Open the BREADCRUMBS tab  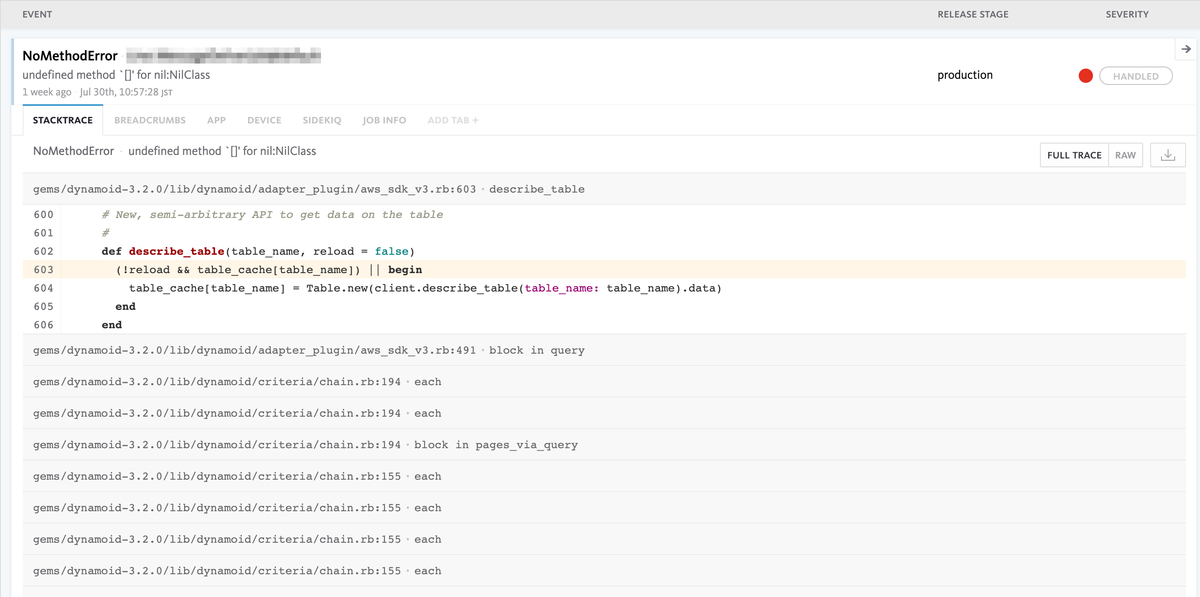(x=150, y=120)
